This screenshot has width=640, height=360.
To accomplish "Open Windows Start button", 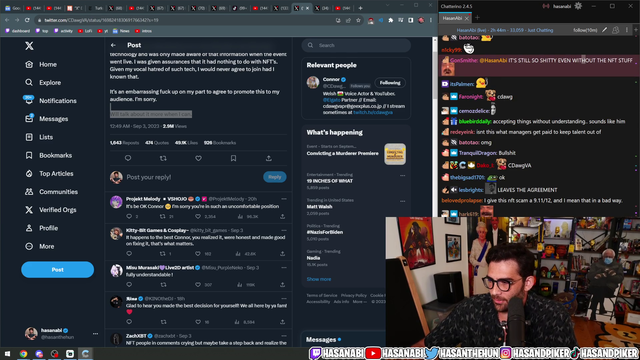I will [7, 353].
